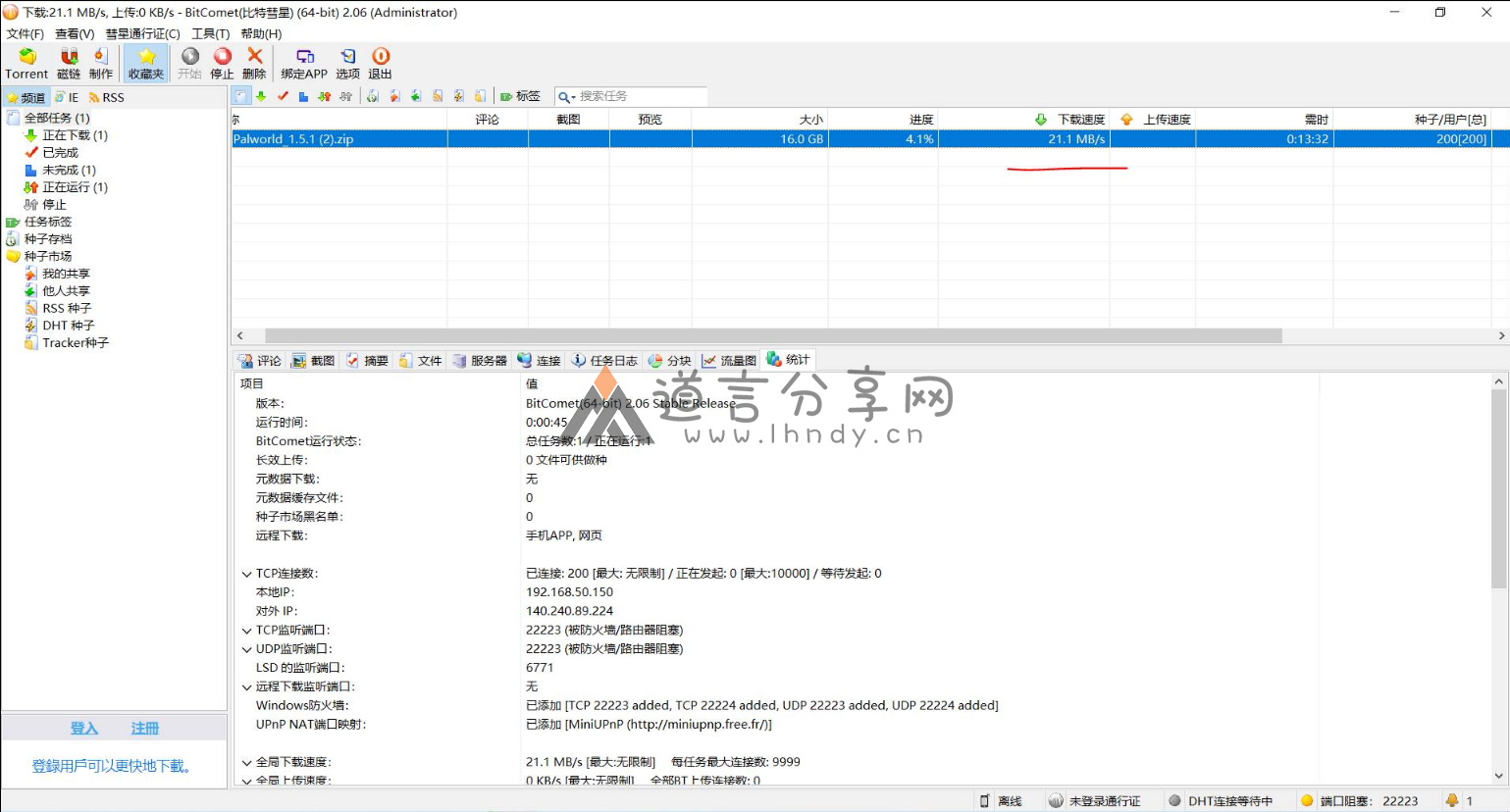
Task: Click the task list horizontal scrollbar
Action: 773,335
